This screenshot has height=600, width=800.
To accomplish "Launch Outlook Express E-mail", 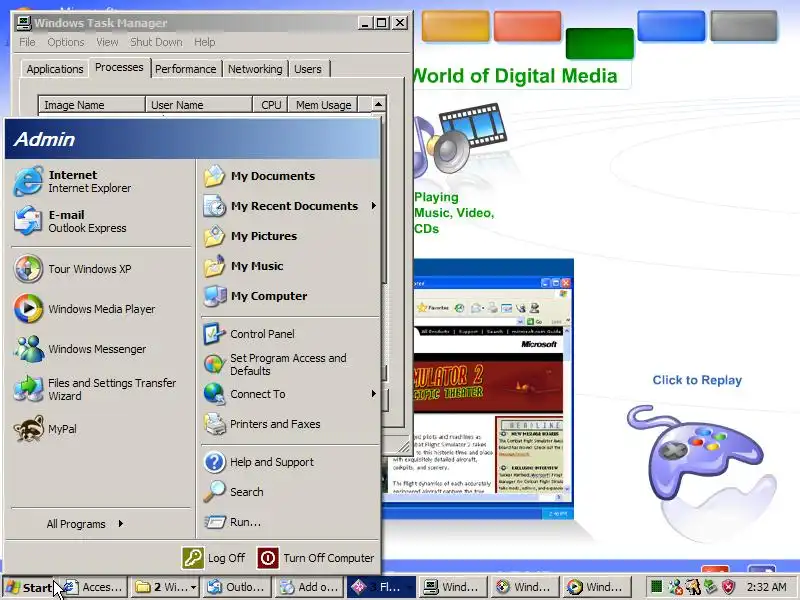I will click(101, 221).
